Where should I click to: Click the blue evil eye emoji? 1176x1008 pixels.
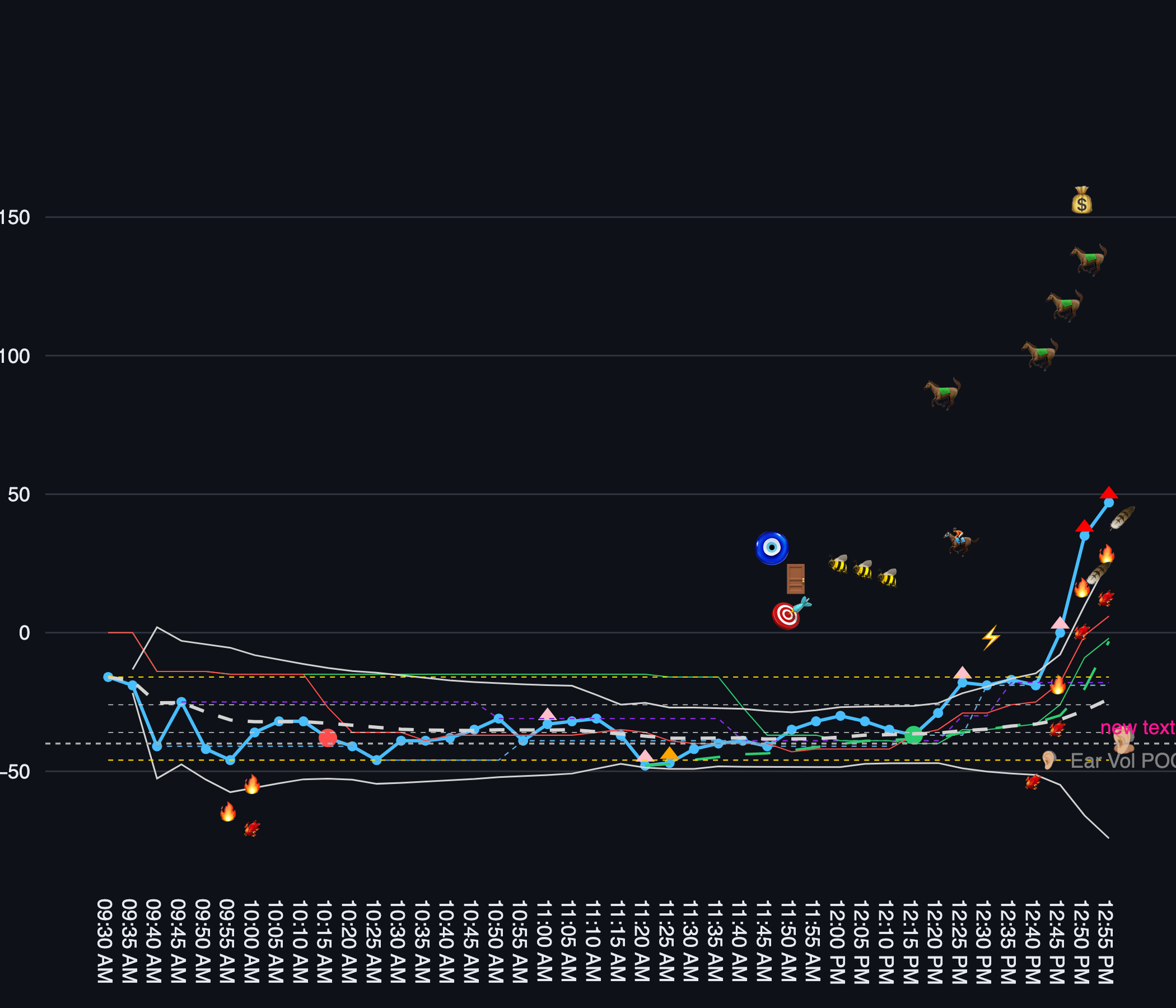click(x=771, y=548)
